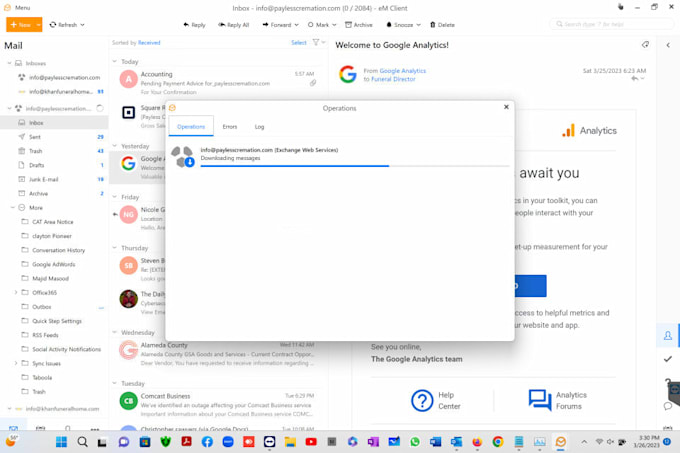The image size is (680, 453).
Task: Archive the selected message
Action: [x=359, y=25]
